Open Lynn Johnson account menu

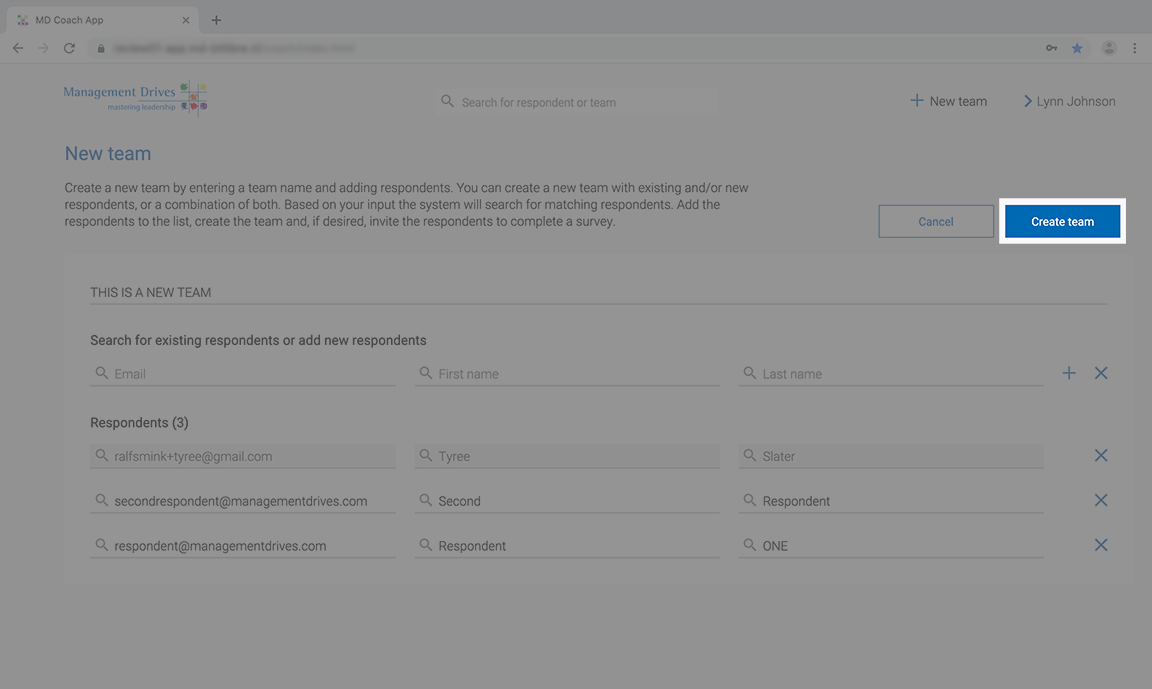pos(1069,101)
